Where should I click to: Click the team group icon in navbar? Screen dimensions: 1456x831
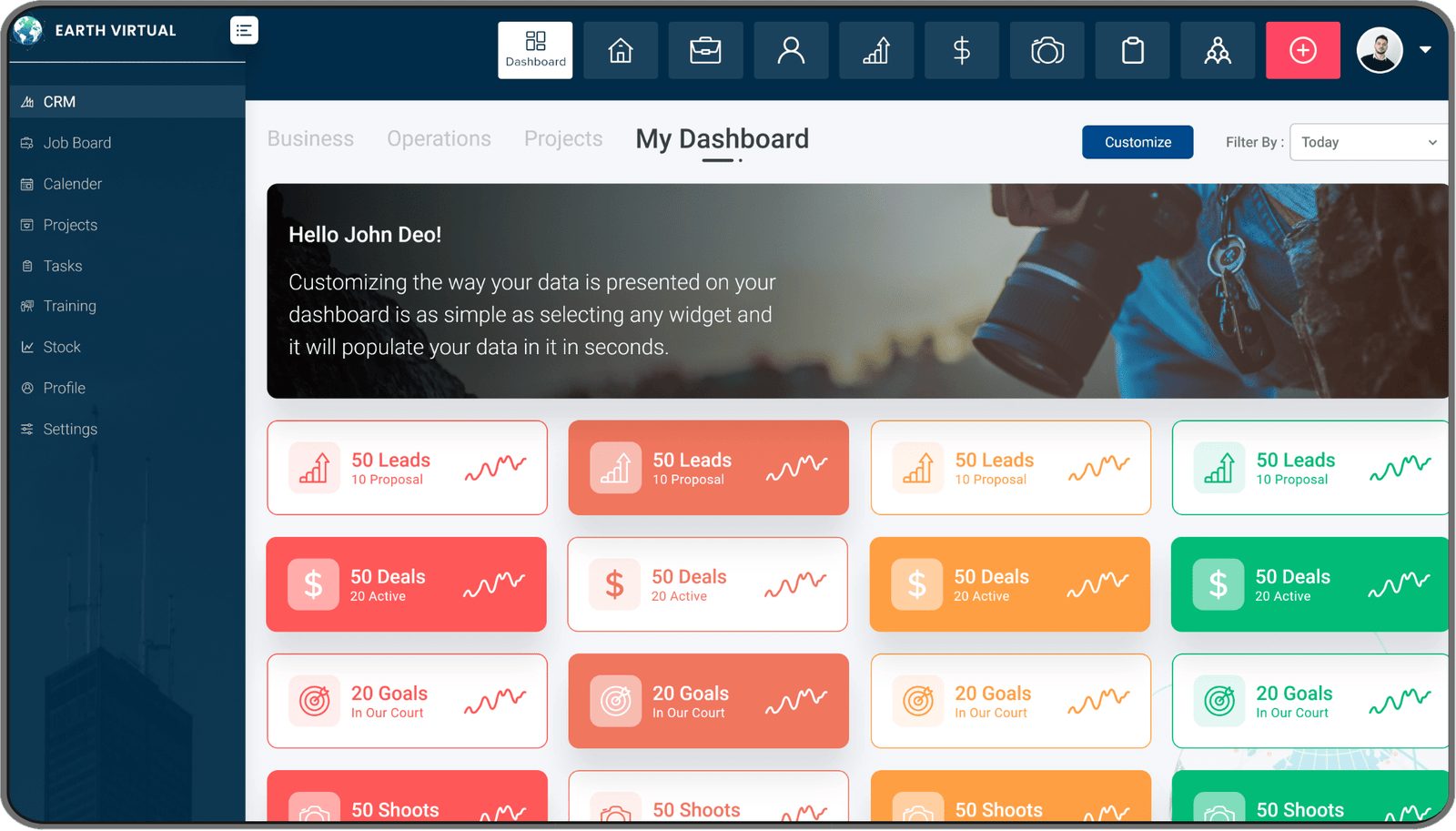(x=1218, y=50)
